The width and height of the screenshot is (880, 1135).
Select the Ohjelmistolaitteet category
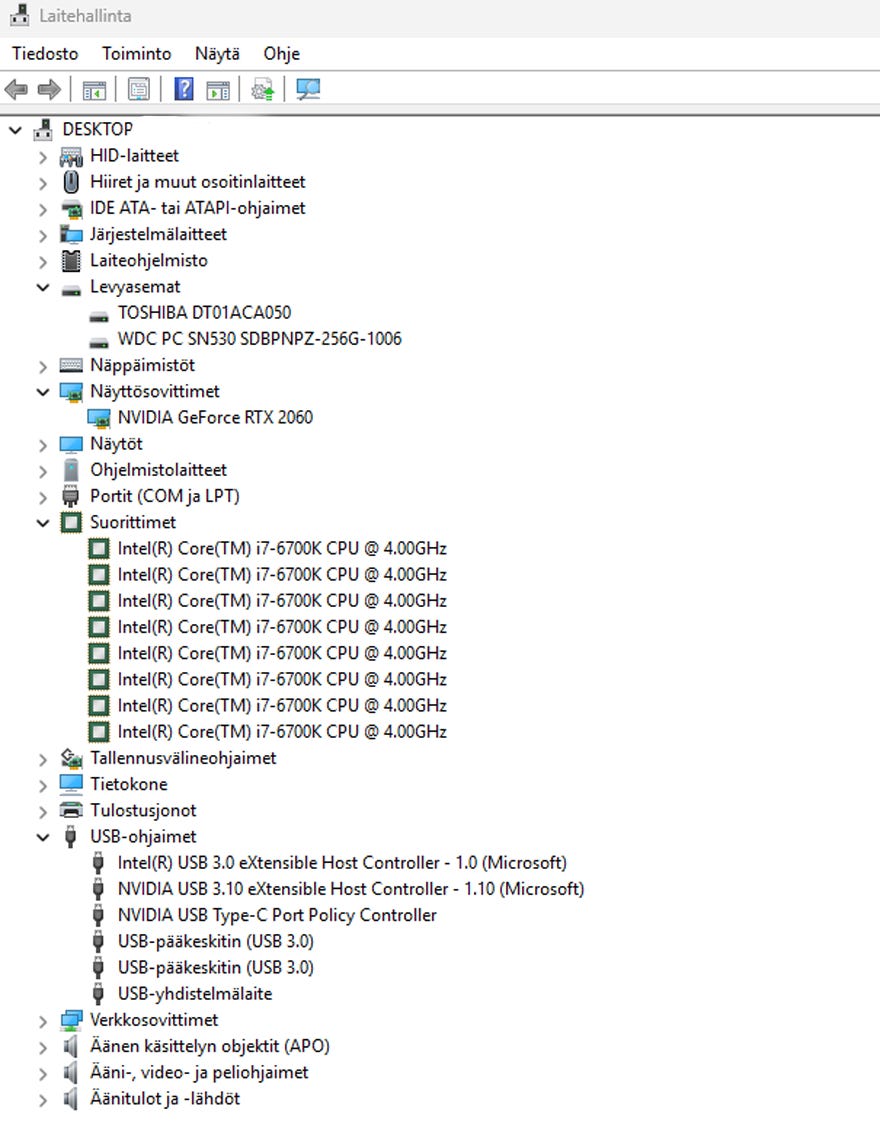point(158,470)
